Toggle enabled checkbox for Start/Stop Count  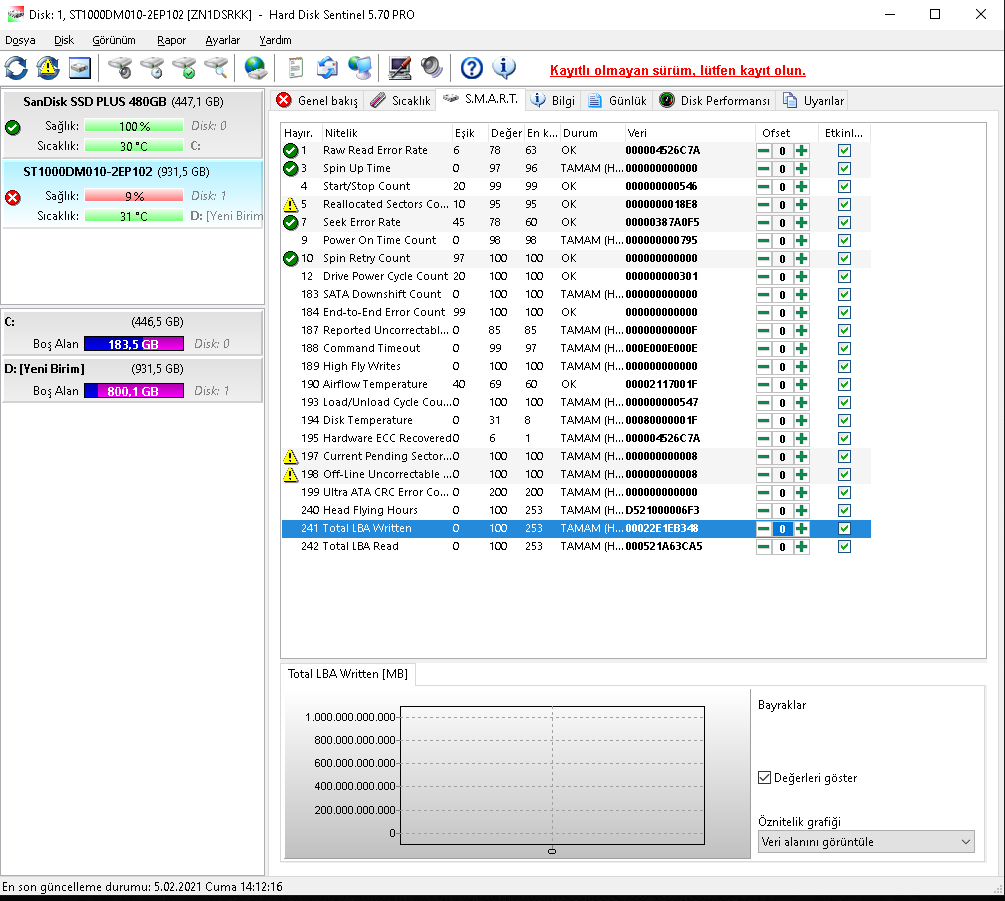(844, 186)
